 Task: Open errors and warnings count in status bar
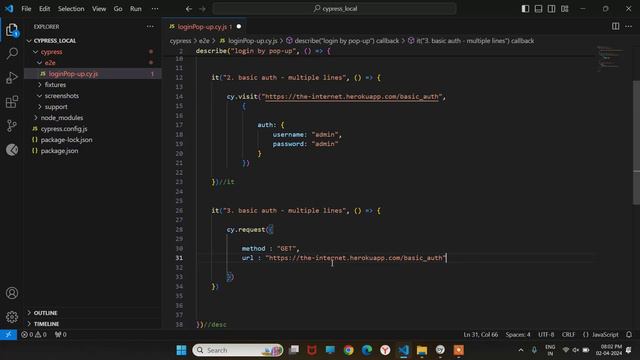pyautogui.click(x=34, y=335)
